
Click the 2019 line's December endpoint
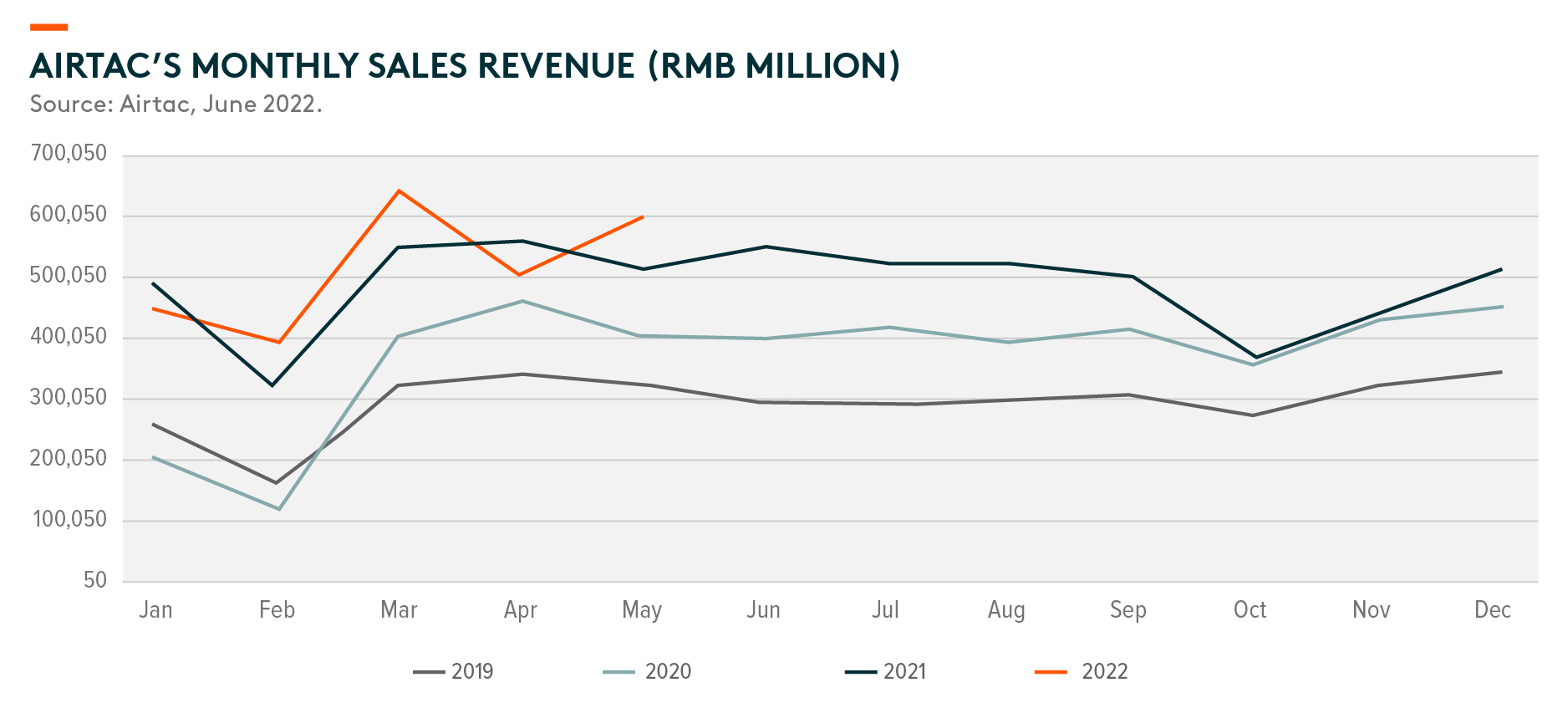tap(1501, 372)
